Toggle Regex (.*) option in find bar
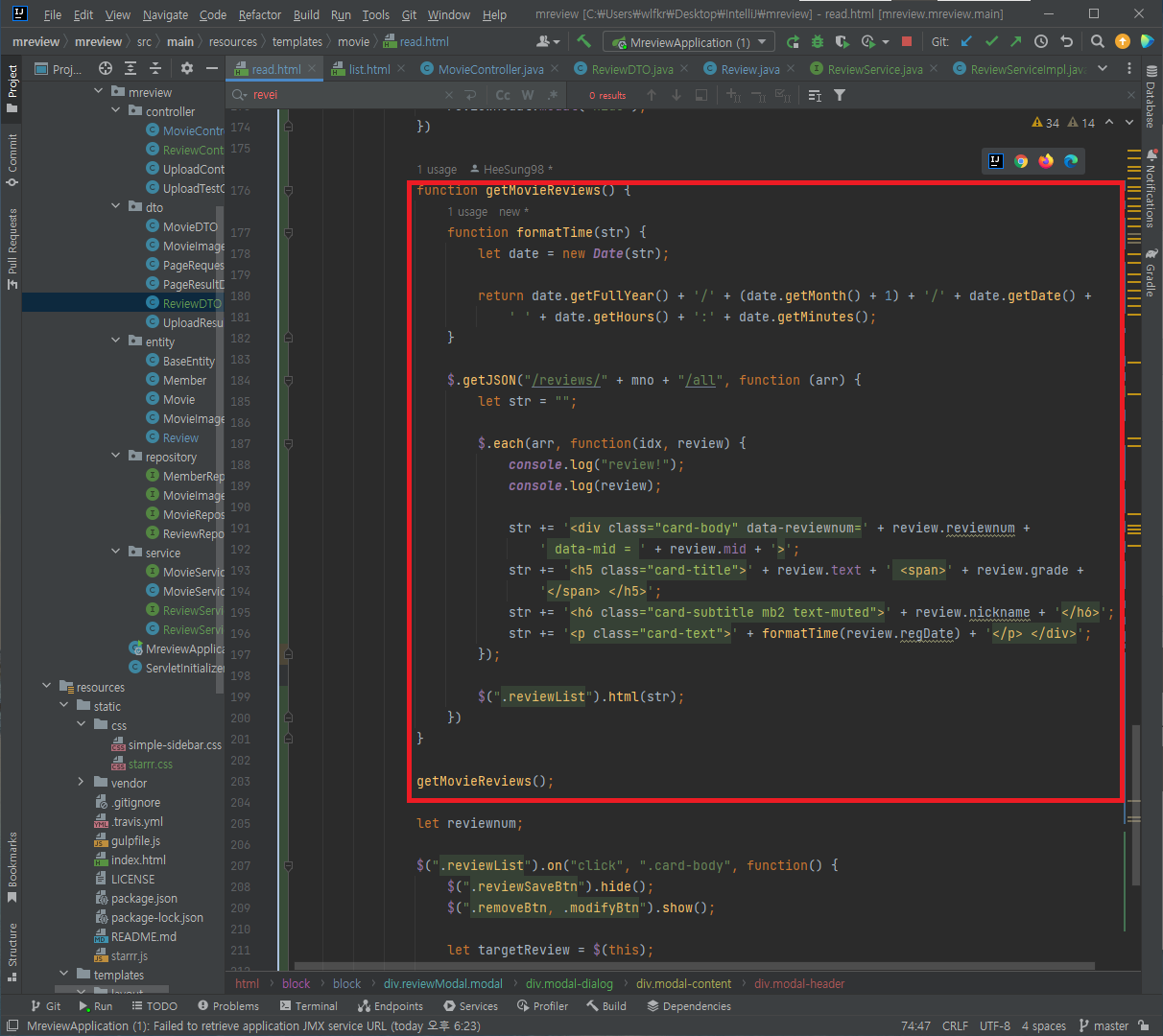This screenshot has height=1036, width=1163. point(553,95)
